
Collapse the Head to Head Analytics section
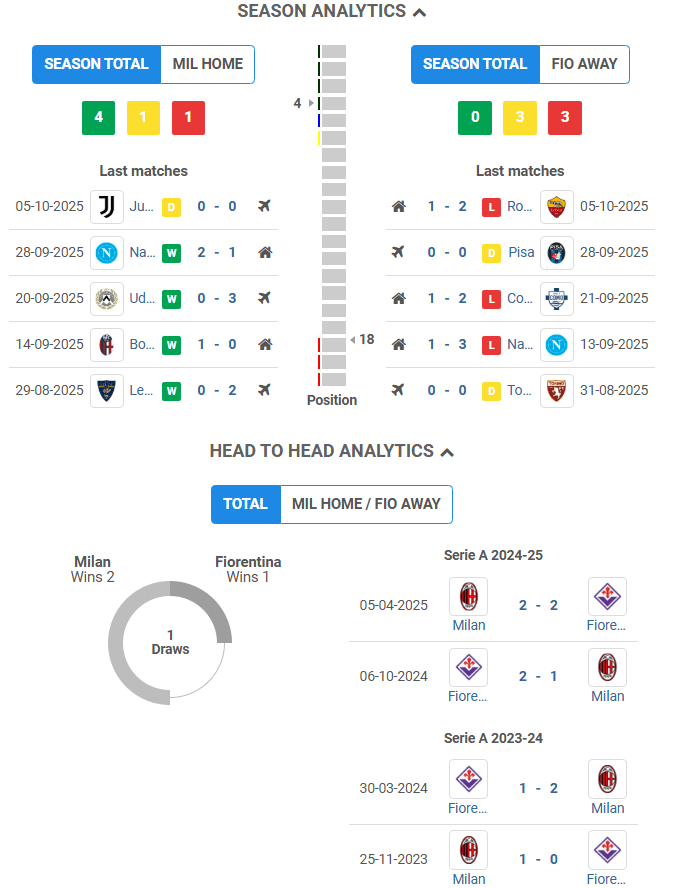tap(447, 452)
